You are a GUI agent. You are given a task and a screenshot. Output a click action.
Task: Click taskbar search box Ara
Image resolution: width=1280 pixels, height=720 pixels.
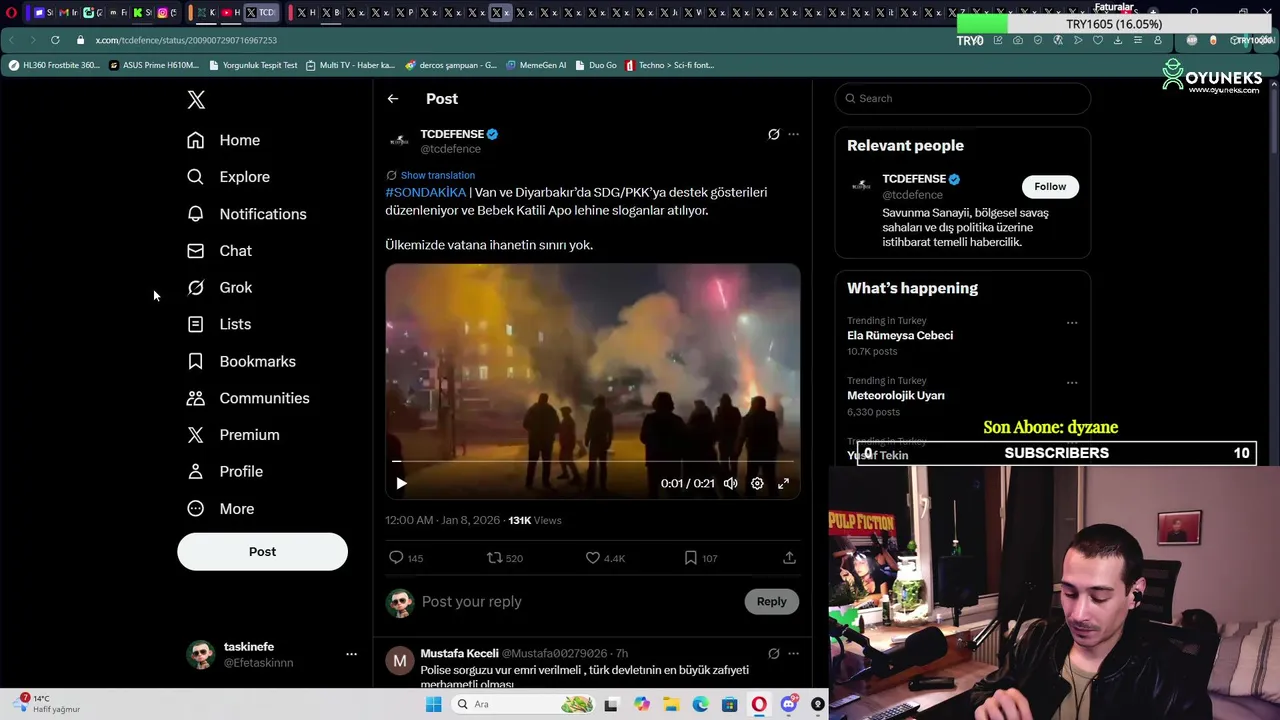[522, 704]
